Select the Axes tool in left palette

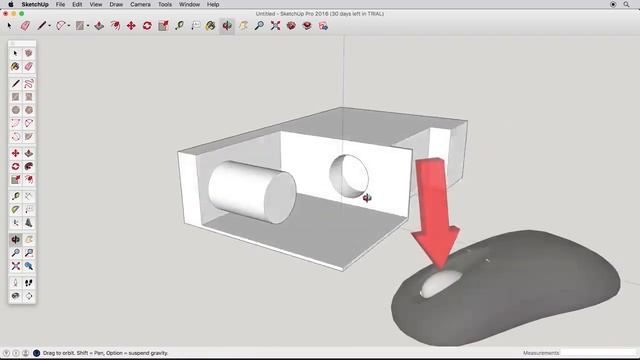pos(16,222)
